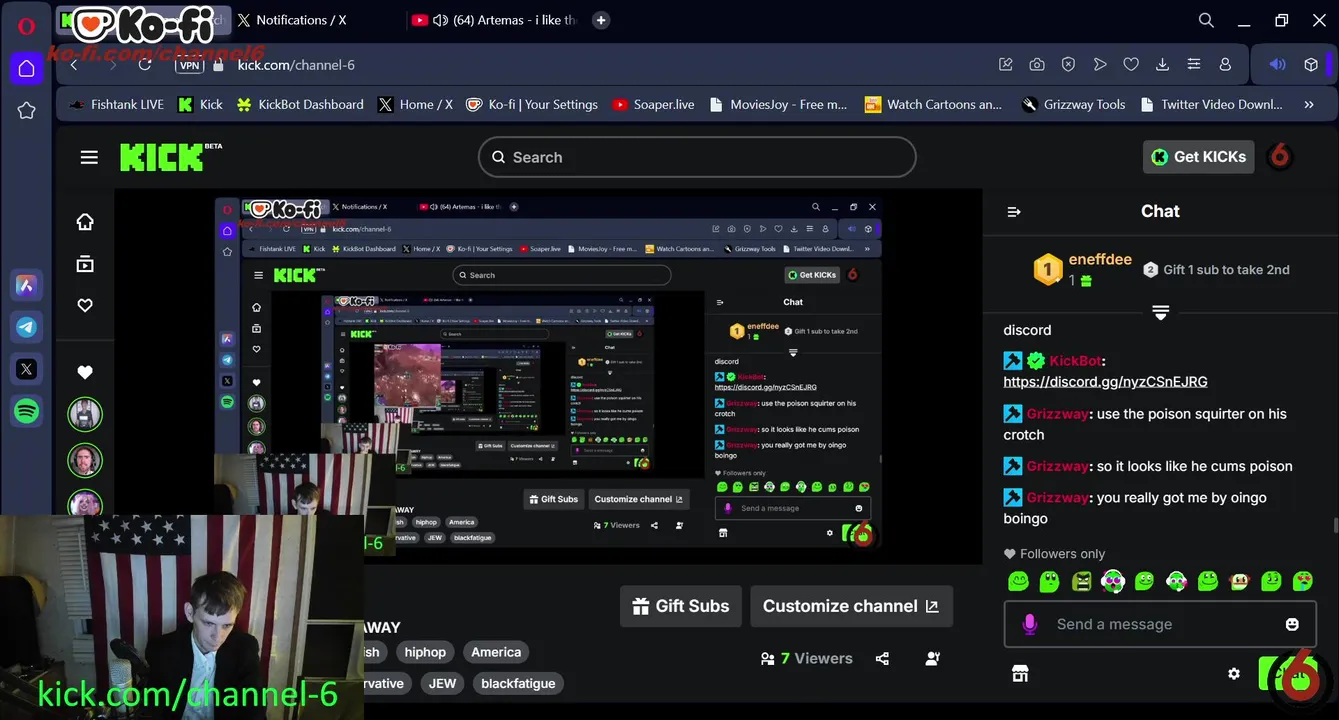Open the chat shop storefront icon
Screen dimensions: 1339x720
(1020, 674)
